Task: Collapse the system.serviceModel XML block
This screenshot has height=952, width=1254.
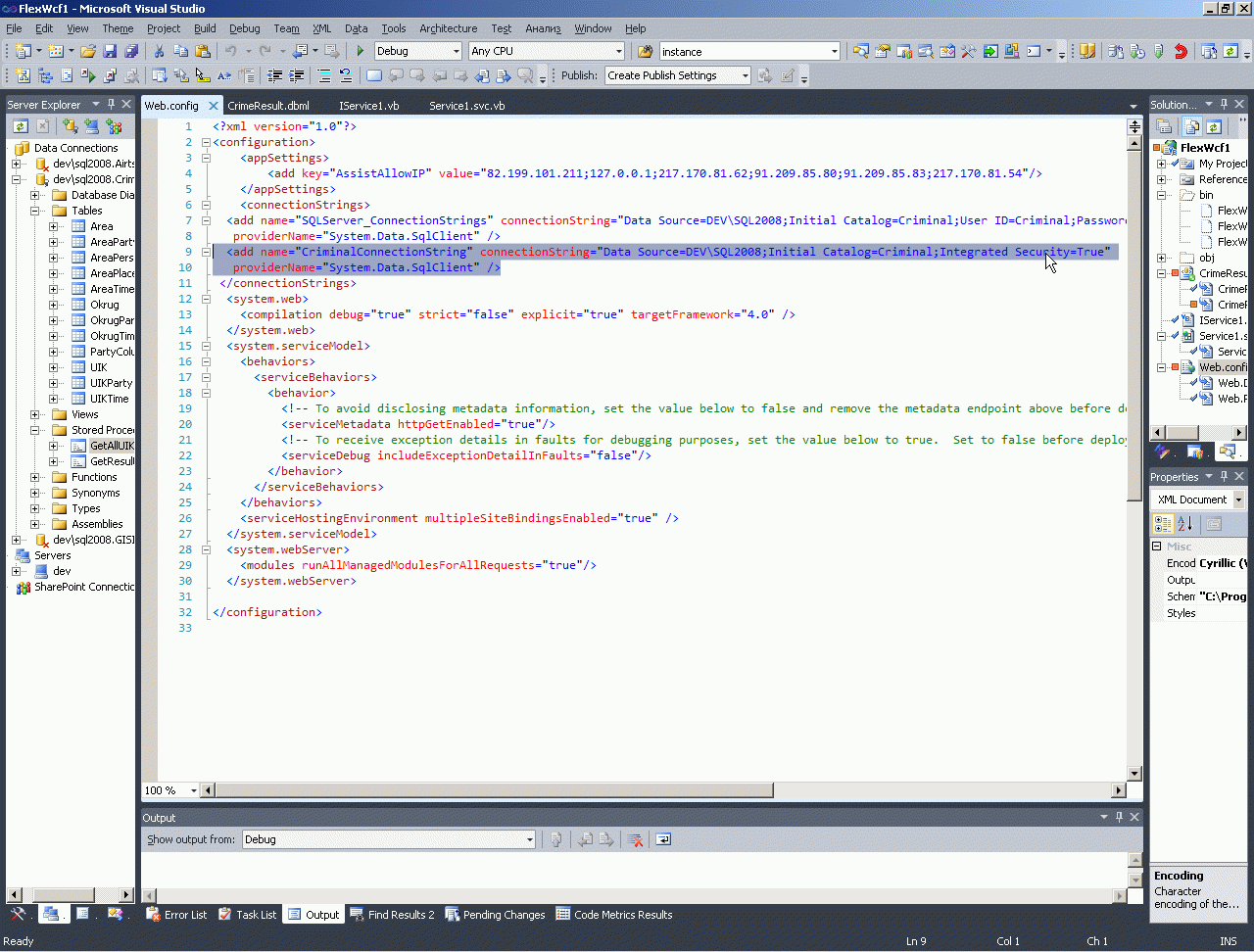Action: pyautogui.click(x=207, y=346)
